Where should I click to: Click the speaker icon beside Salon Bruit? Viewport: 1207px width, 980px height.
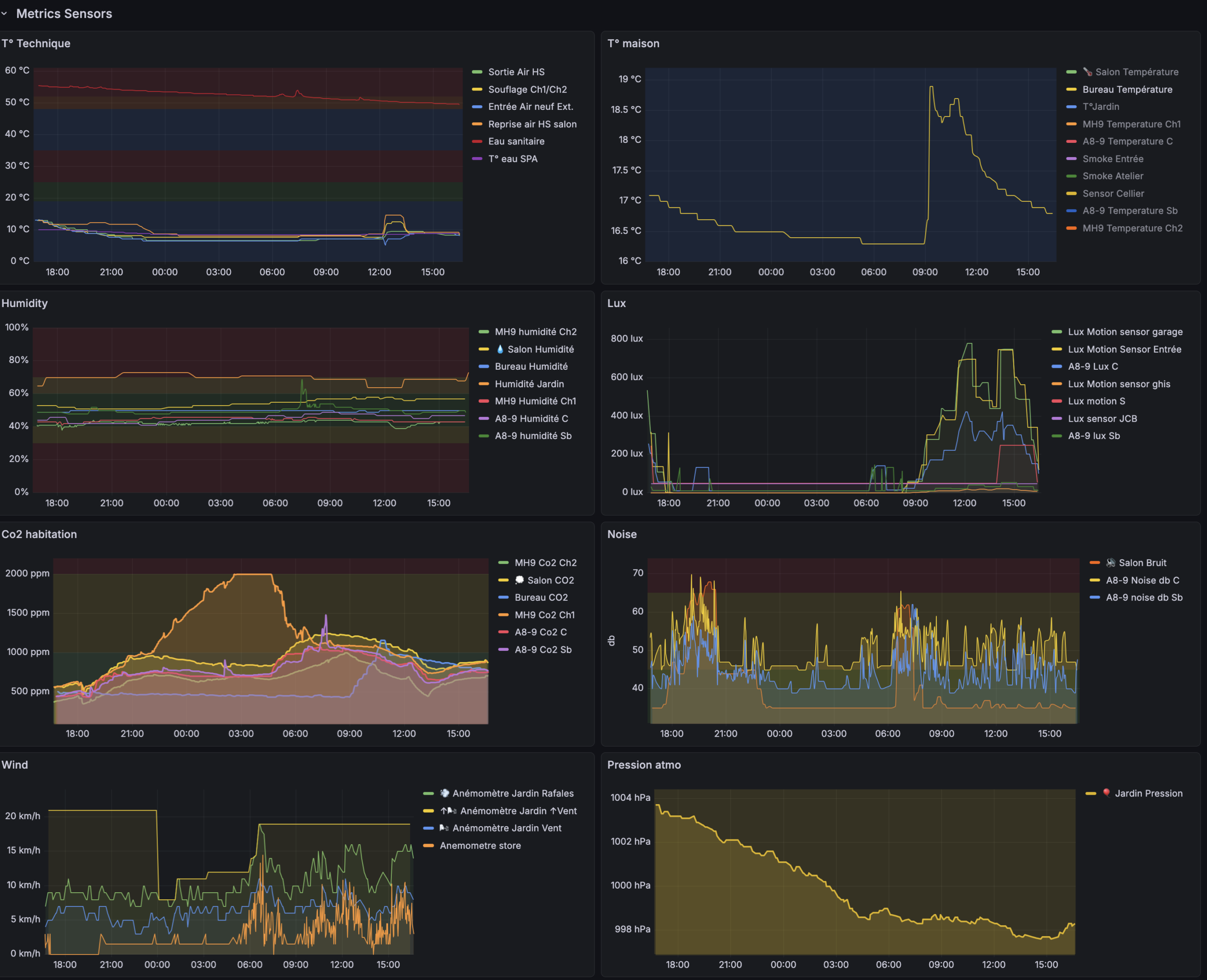pos(1110,562)
